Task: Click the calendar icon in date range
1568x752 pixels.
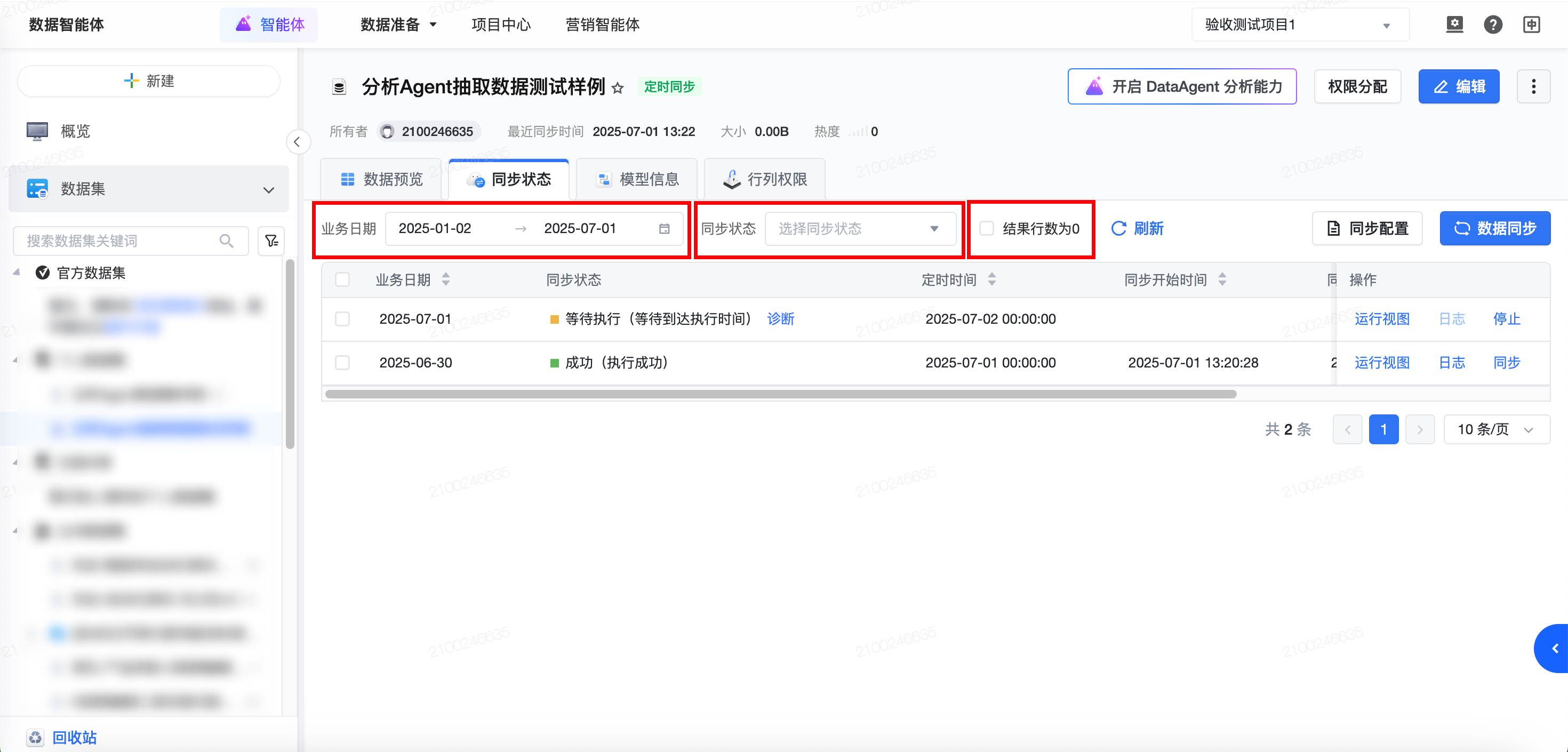Action: pyautogui.click(x=664, y=228)
